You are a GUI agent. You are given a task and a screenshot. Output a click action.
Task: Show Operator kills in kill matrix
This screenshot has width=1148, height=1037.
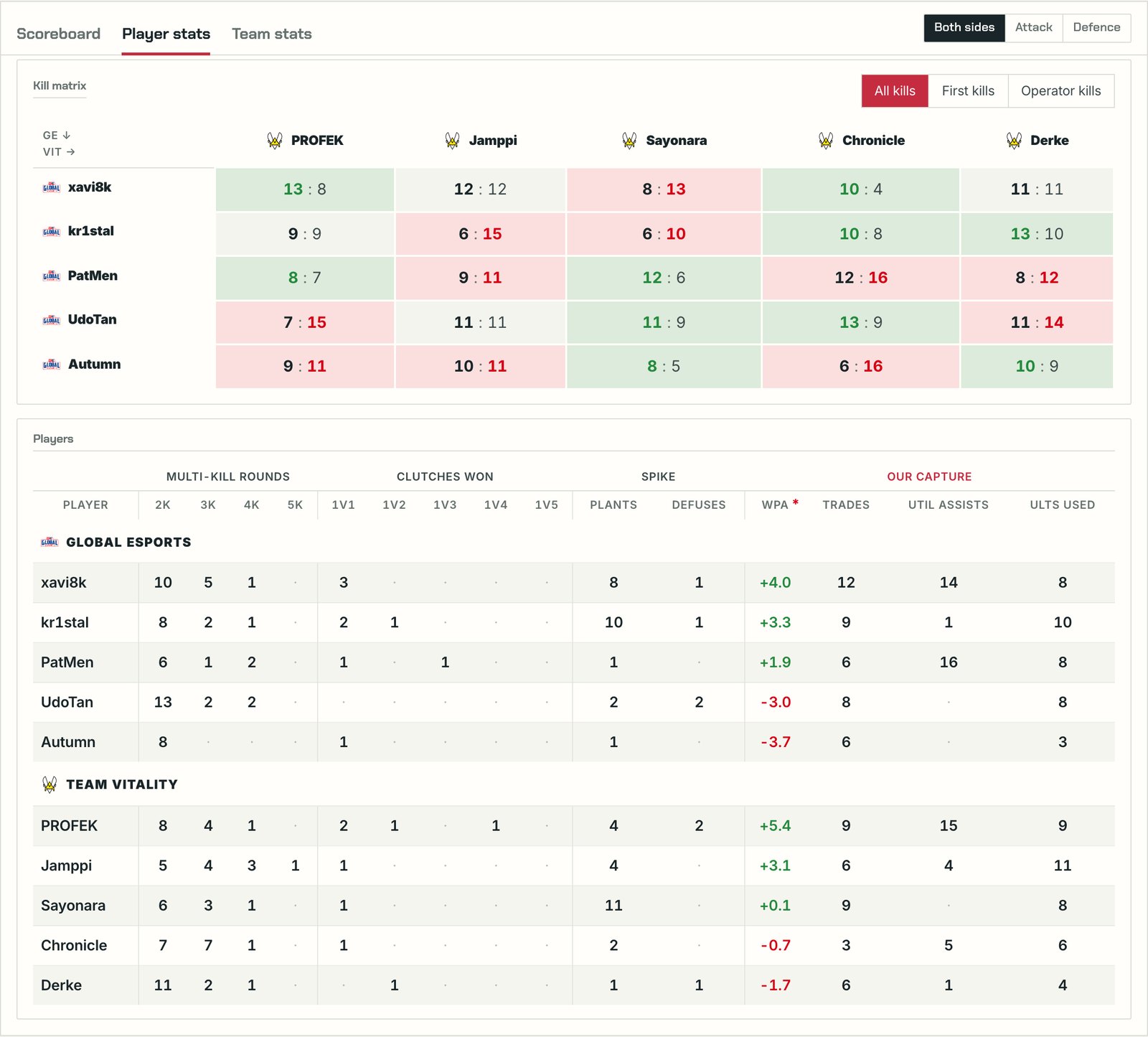tap(1060, 91)
